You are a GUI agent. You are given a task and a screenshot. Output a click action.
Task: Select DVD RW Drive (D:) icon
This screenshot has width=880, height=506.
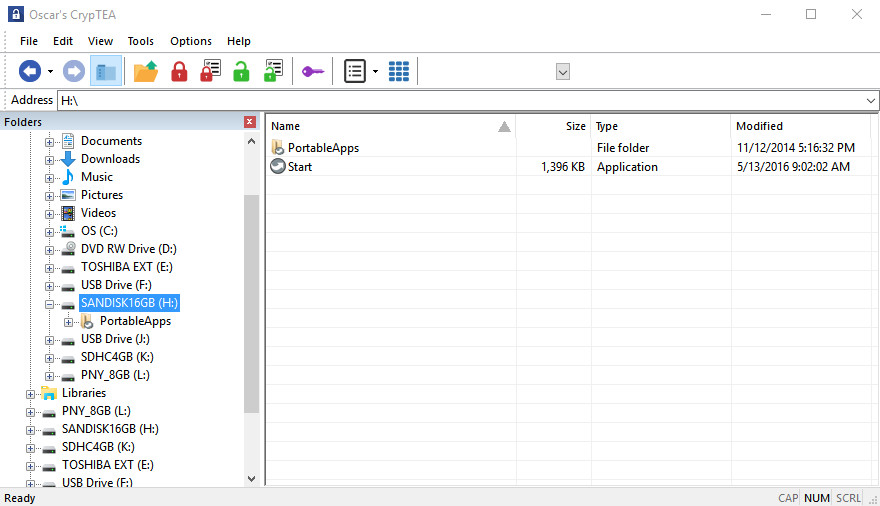(68, 249)
